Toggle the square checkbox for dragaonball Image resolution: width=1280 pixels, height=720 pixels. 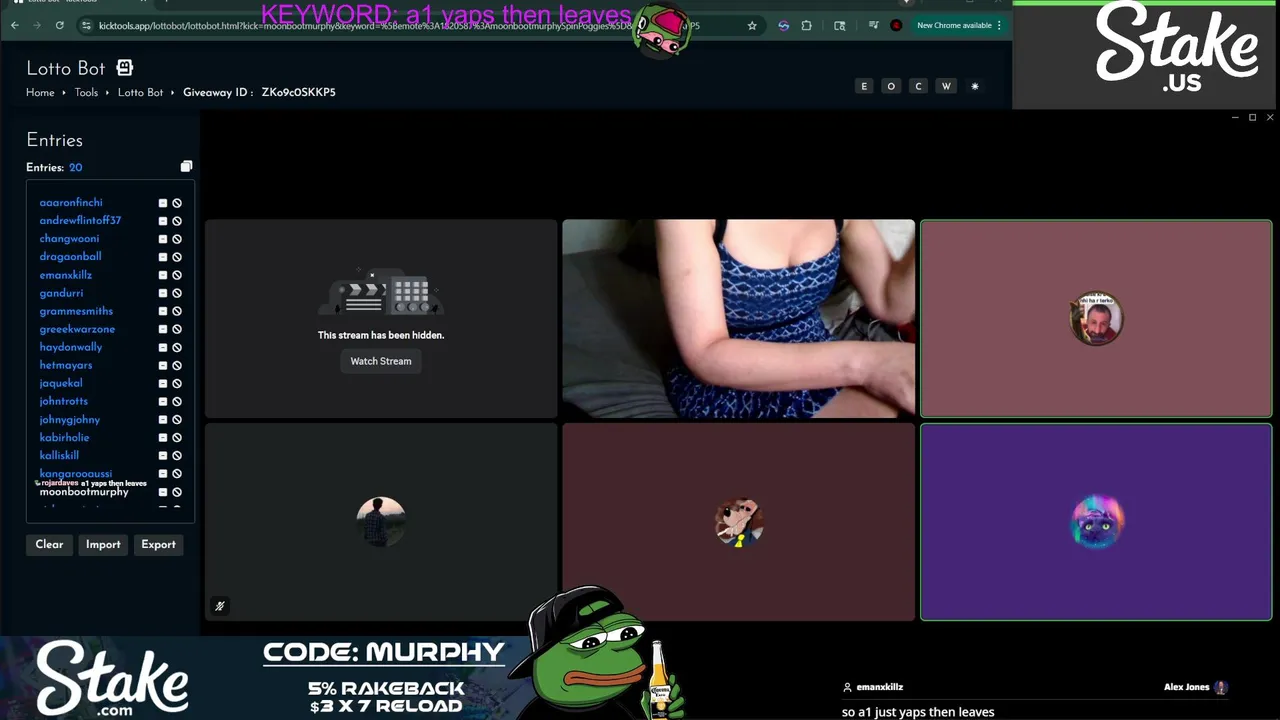click(163, 257)
